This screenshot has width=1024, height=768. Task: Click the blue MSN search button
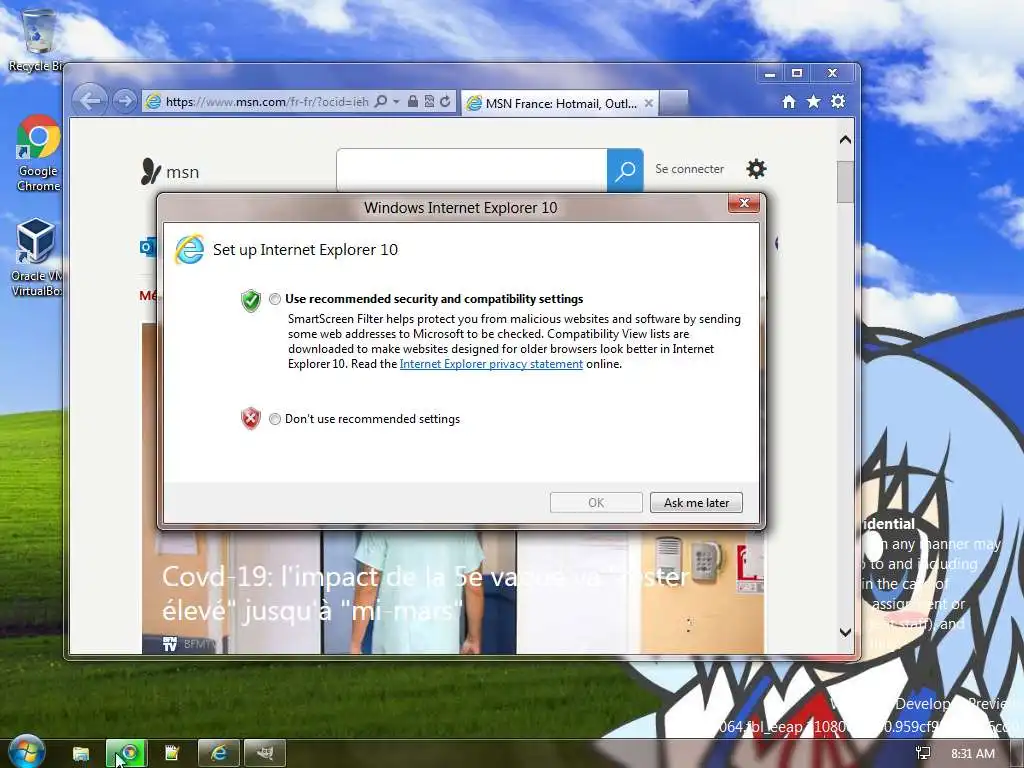(625, 170)
